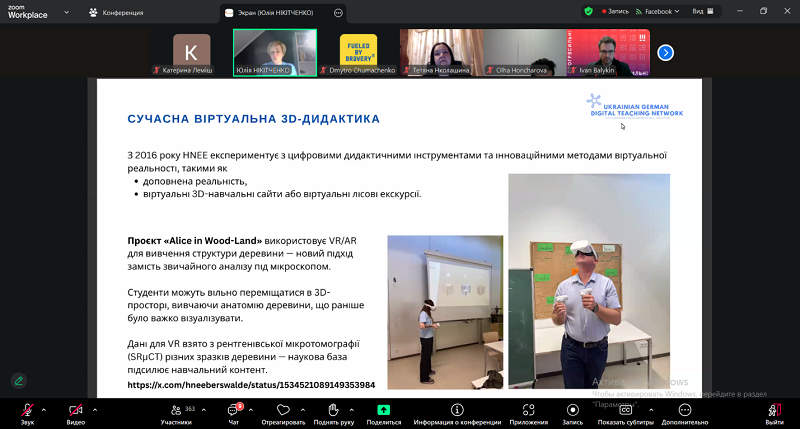Screen dimensions: 800x429
Task: Unmute microphone with the Звук icon
Action: coord(26,412)
